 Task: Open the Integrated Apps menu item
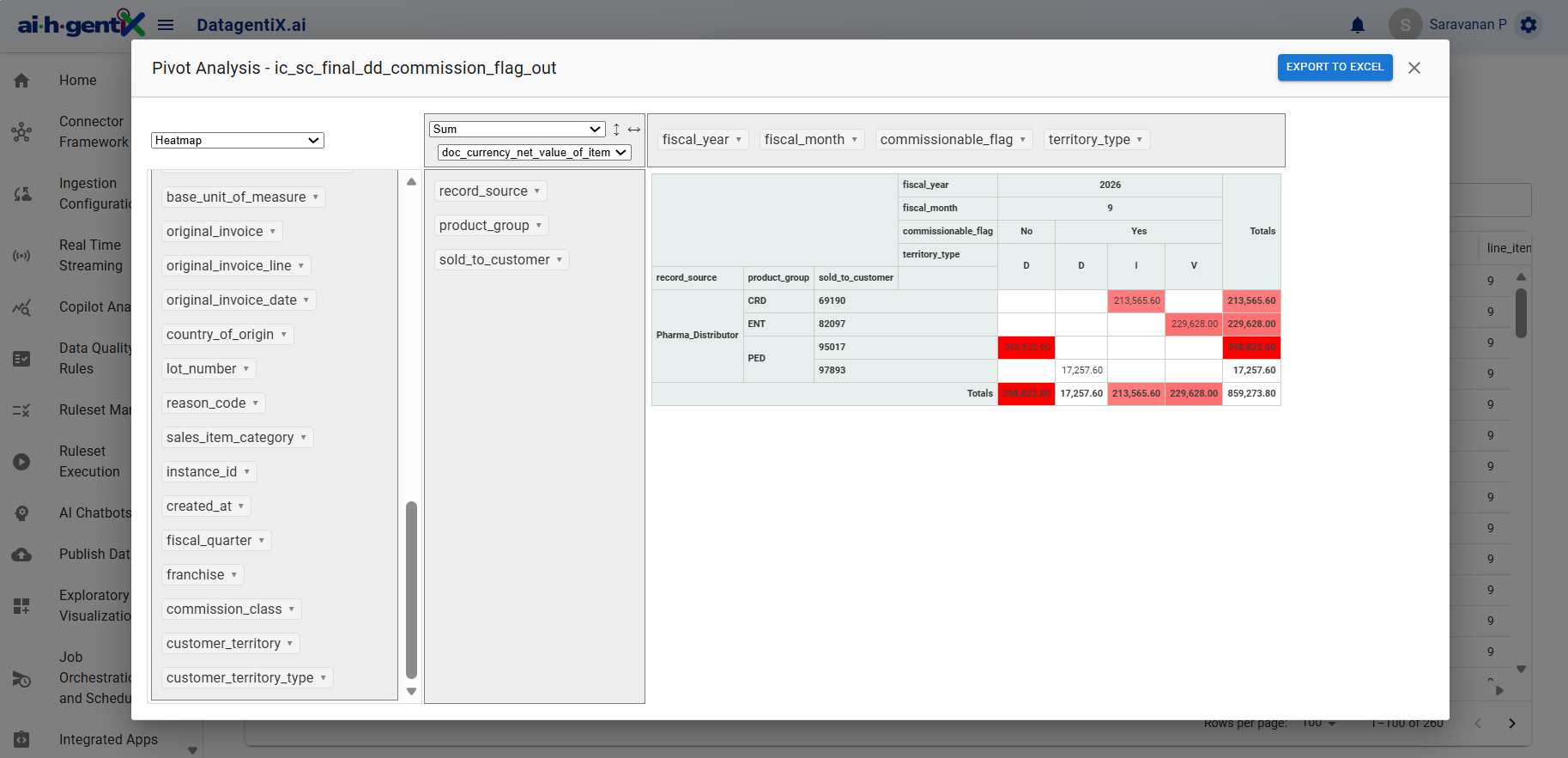108,740
